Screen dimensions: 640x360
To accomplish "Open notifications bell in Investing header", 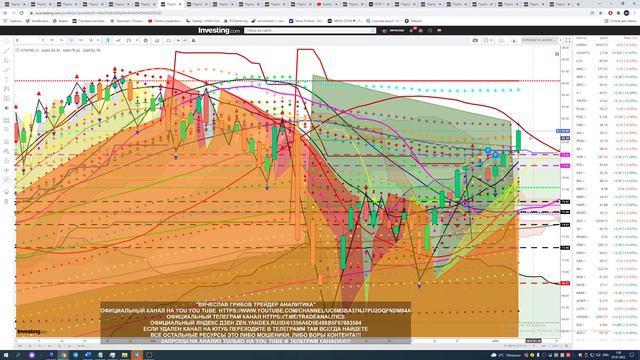I will tap(412, 30).
